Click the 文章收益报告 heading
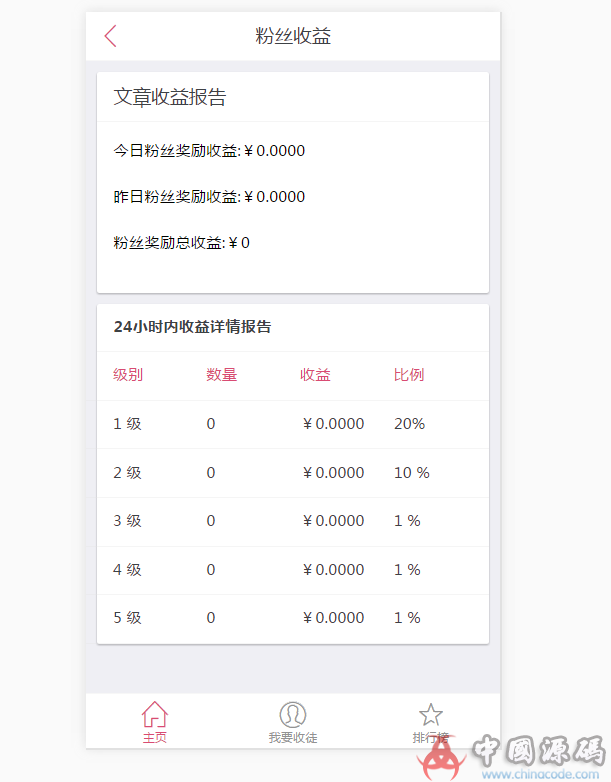Viewport: 611px width, 782px height. (170, 97)
